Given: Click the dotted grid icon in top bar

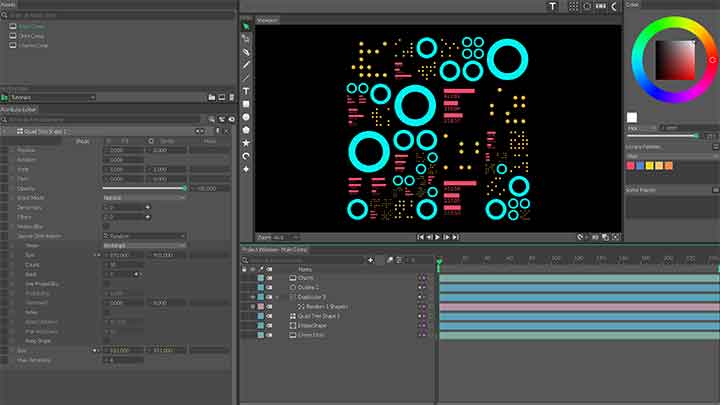Looking at the screenshot, I should [573, 6].
